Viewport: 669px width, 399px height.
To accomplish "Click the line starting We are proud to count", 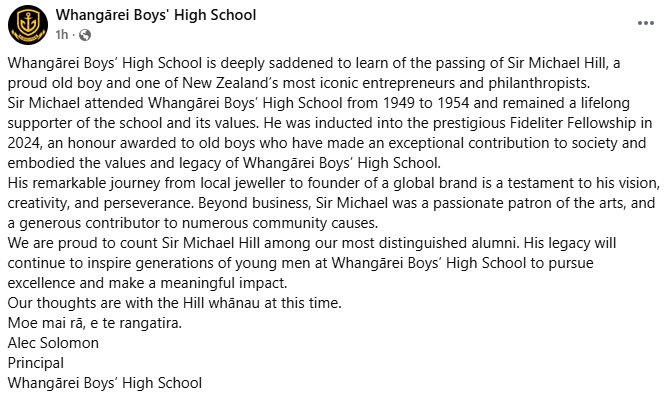I will (x=312, y=243).
